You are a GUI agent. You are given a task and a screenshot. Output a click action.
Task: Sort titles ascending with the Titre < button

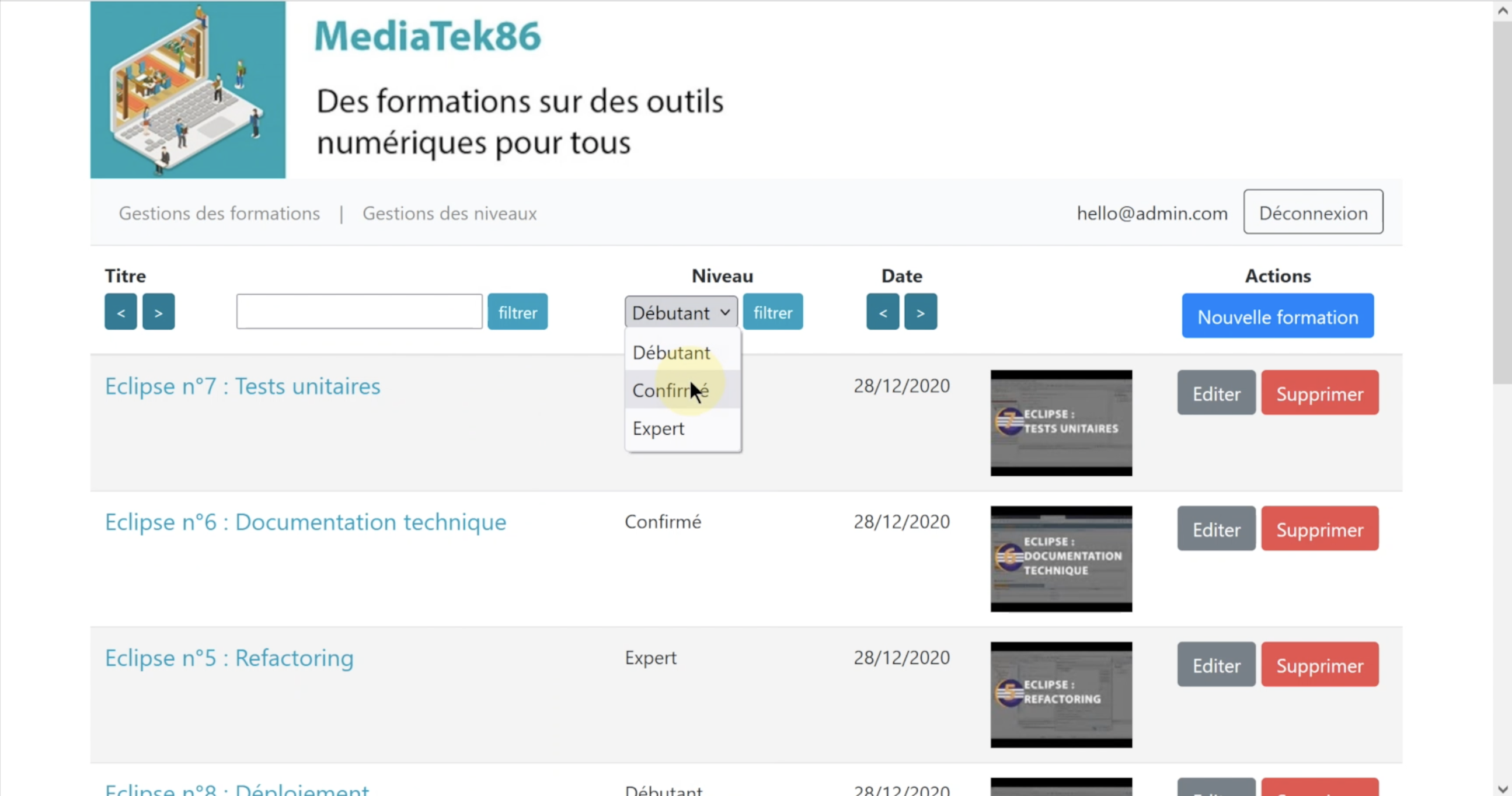pos(121,312)
